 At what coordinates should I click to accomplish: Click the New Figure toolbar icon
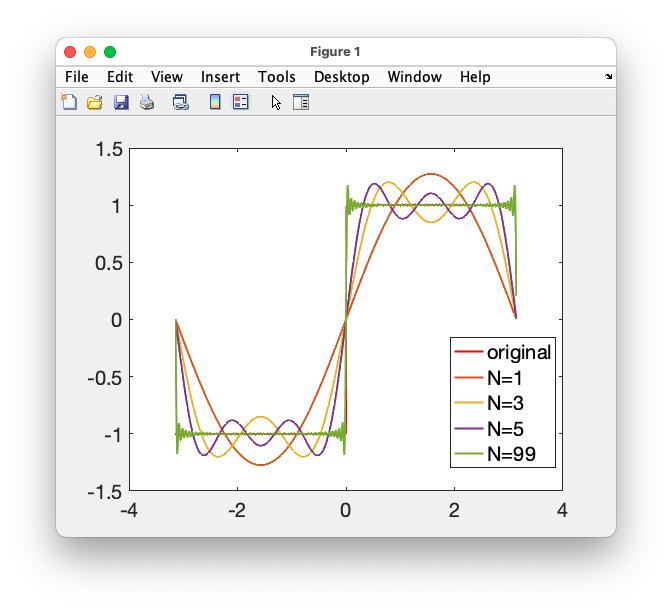pos(69,102)
